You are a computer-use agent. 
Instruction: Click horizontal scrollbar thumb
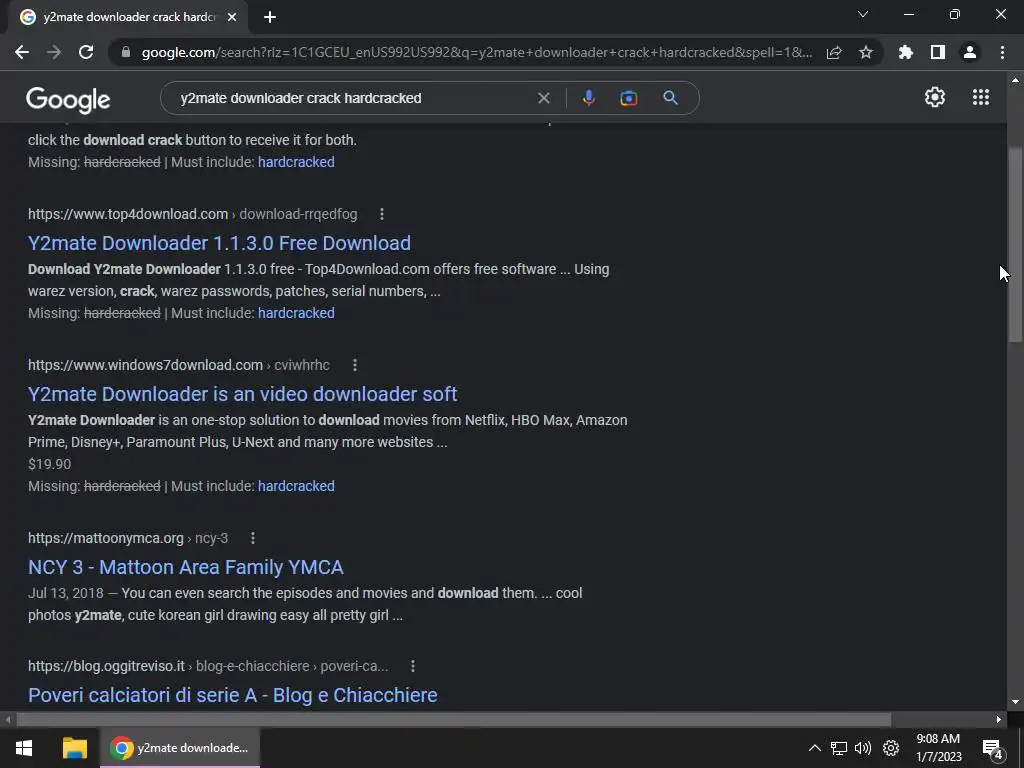(454, 720)
